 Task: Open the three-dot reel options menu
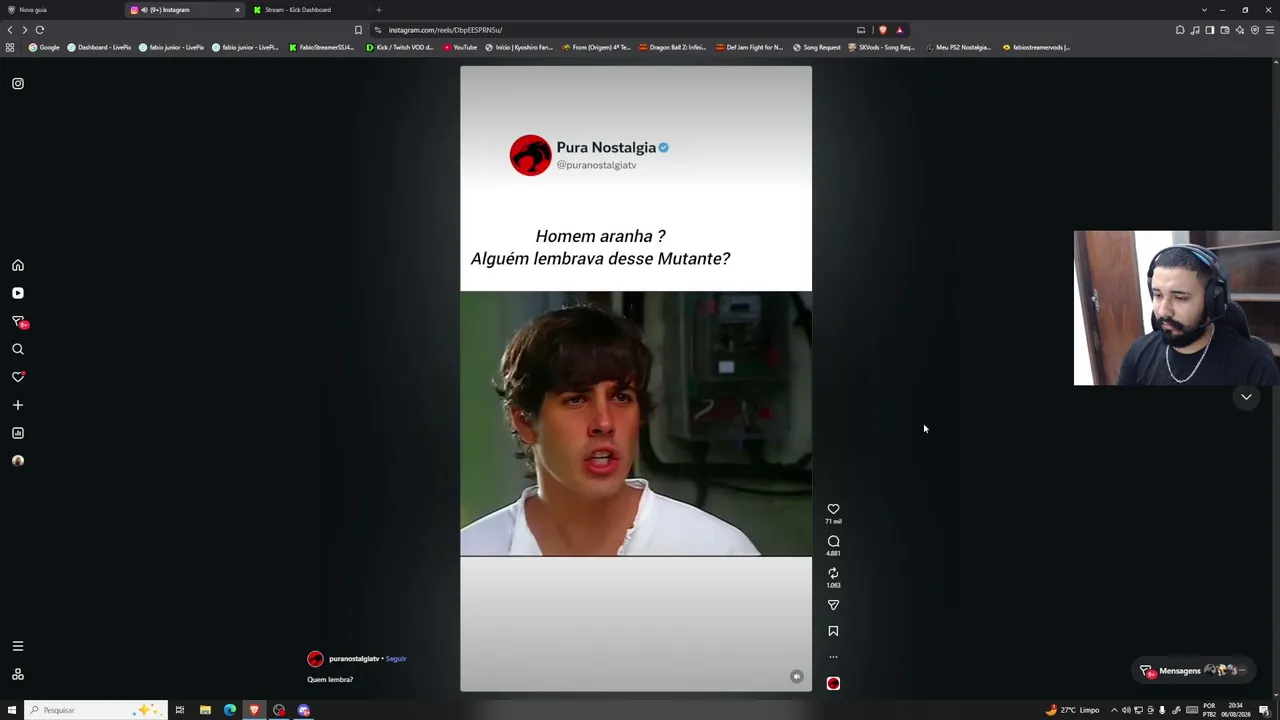click(833, 657)
